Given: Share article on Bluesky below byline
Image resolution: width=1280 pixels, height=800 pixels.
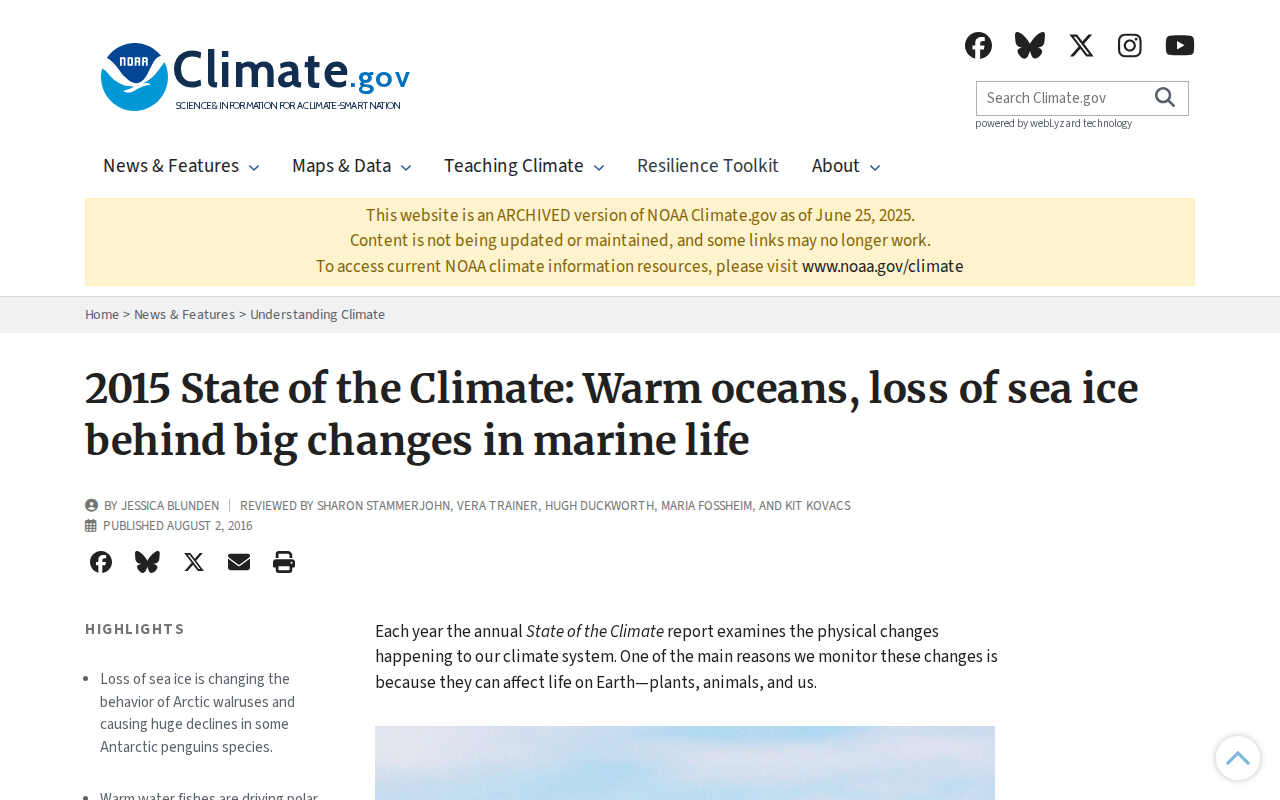Looking at the screenshot, I should pos(147,562).
